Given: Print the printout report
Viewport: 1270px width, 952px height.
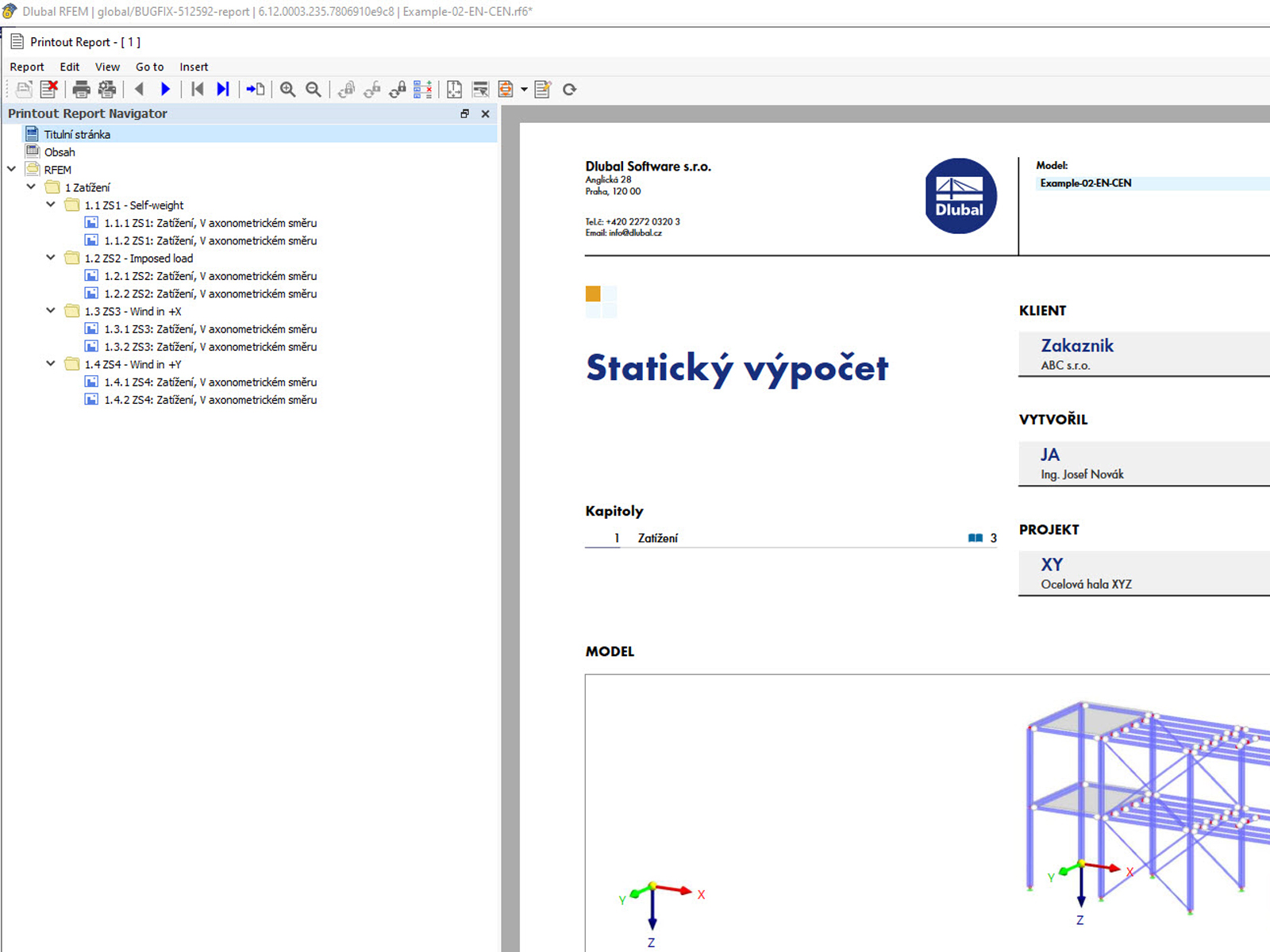Looking at the screenshot, I should click(82, 89).
